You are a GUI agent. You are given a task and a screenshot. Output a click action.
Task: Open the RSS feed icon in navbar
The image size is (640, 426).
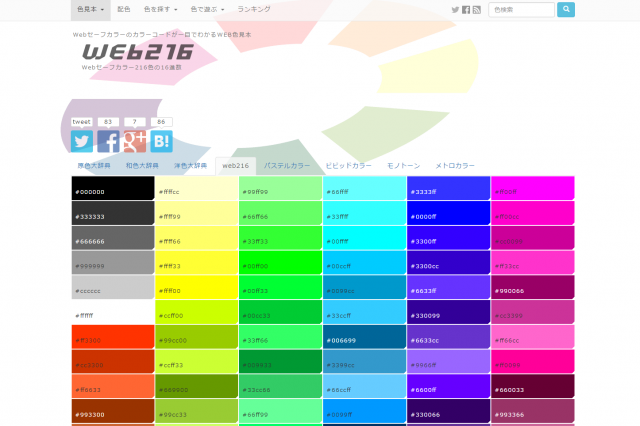476,10
